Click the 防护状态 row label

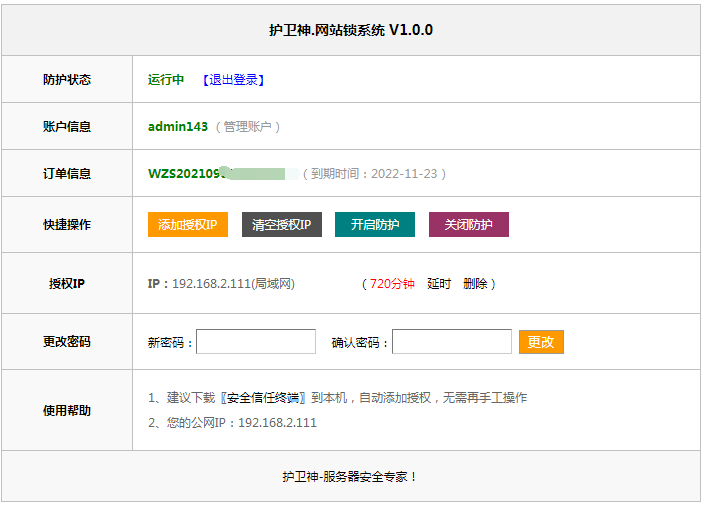[x=67, y=79]
